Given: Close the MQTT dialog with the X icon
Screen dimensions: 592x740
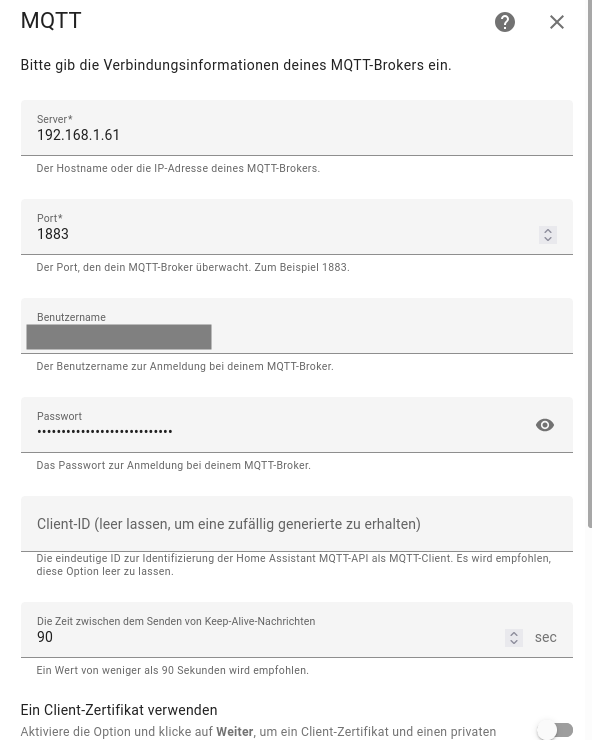Looking at the screenshot, I should click(557, 22).
